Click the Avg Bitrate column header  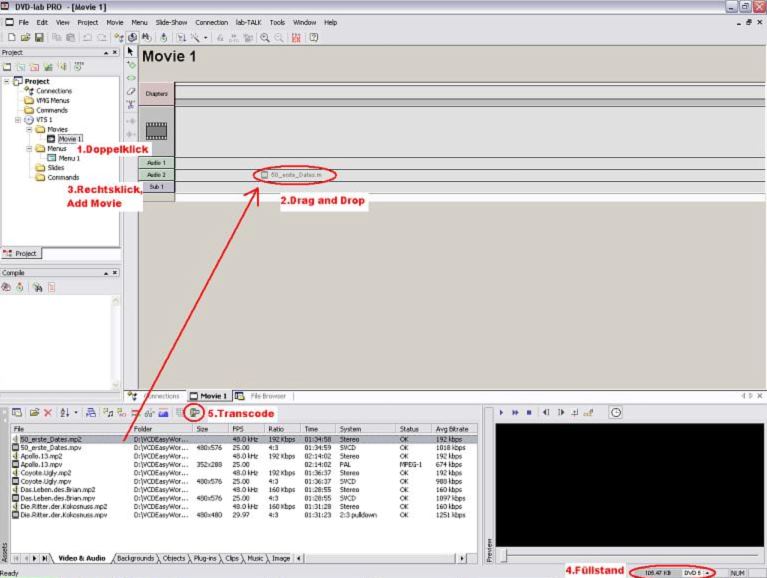pos(454,428)
